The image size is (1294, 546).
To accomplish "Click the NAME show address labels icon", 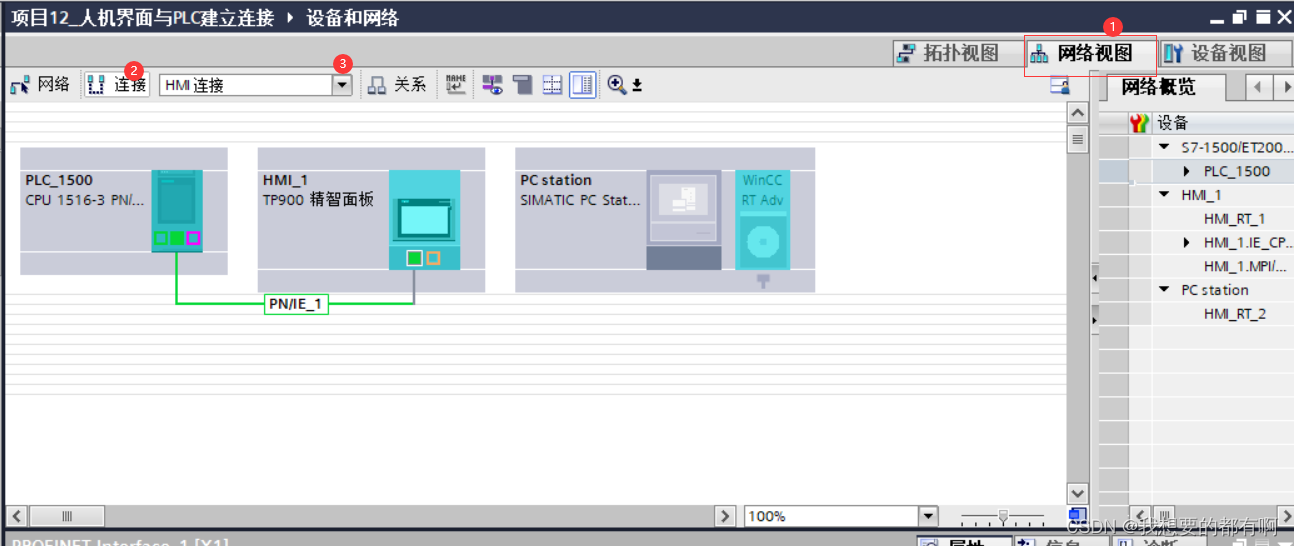I will [455, 85].
